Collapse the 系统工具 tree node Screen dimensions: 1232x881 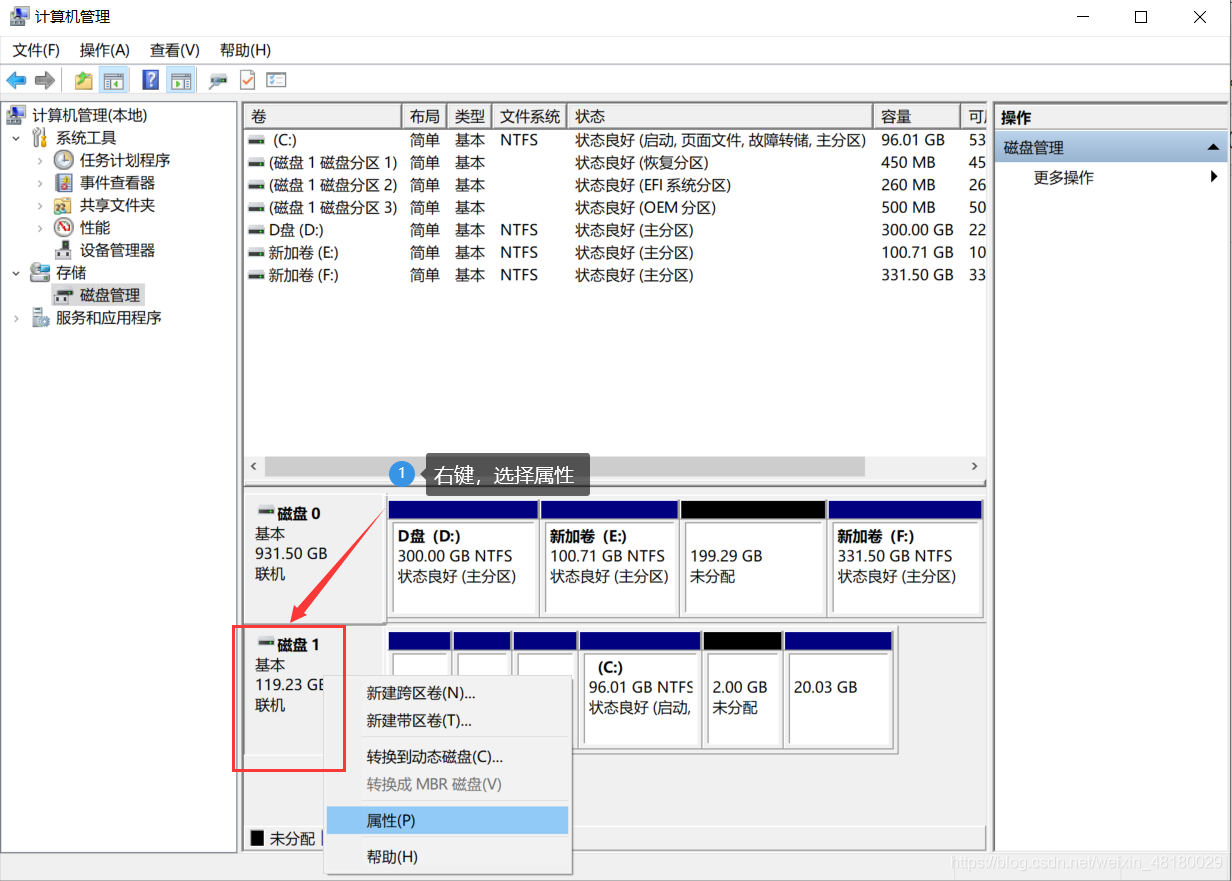[x=16, y=138]
